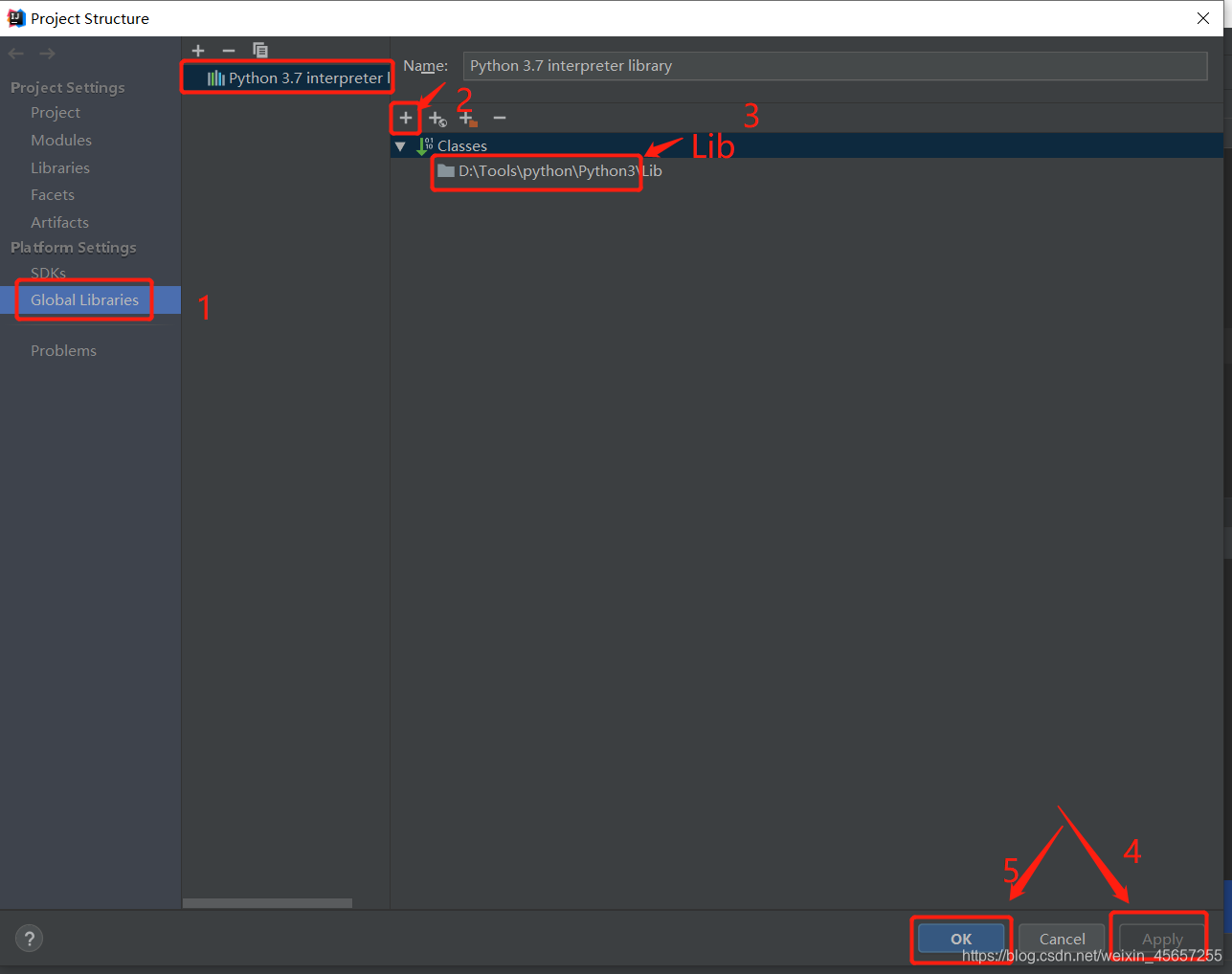Select the D:\Tools\python\Python3\Lib path
Screen dimensions: 1232x974
point(560,171)
